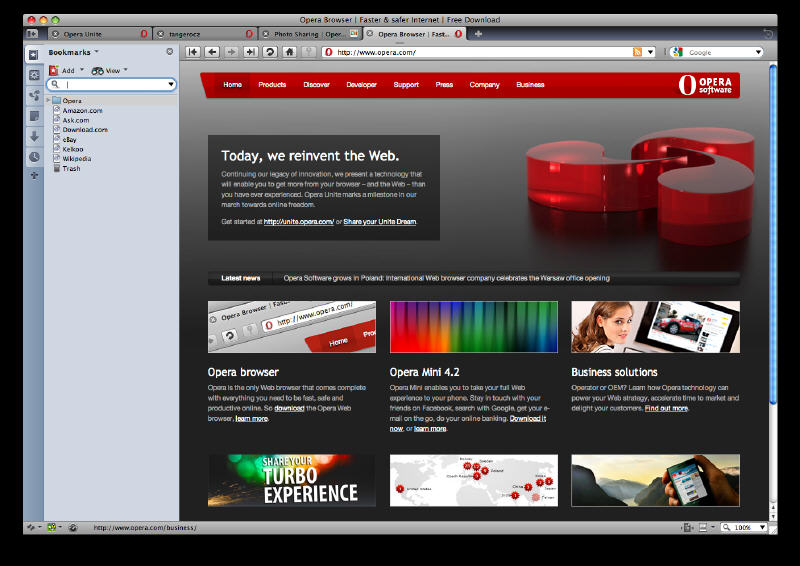The width and height of the screenshot is (800, 566).
Task: Toggle the panel sidebar button left of tabs
Action: pyautogui.click(x=33, y=34)
